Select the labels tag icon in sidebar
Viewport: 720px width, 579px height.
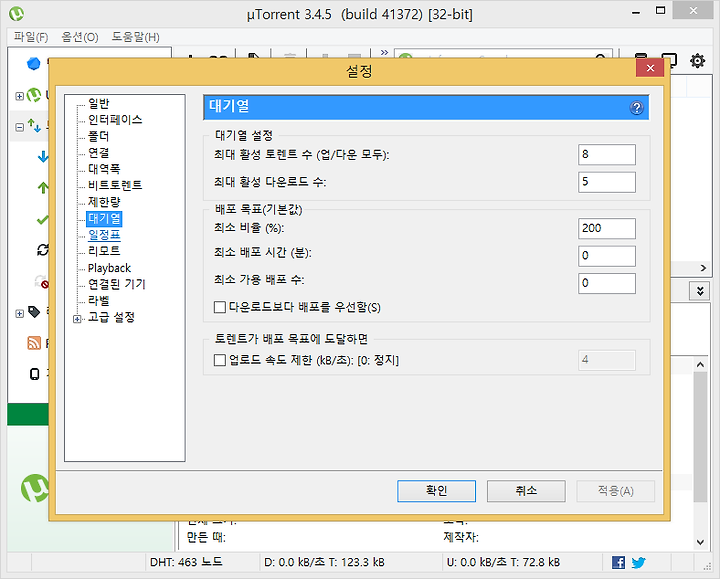(34, 312)
